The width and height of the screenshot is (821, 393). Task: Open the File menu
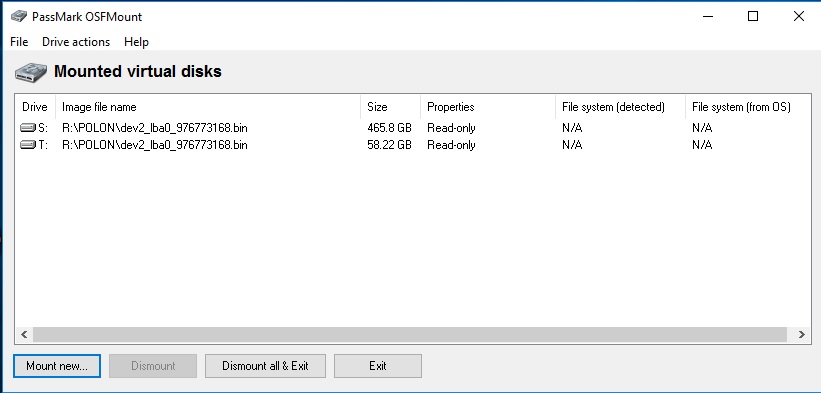[x=19, y=42]
